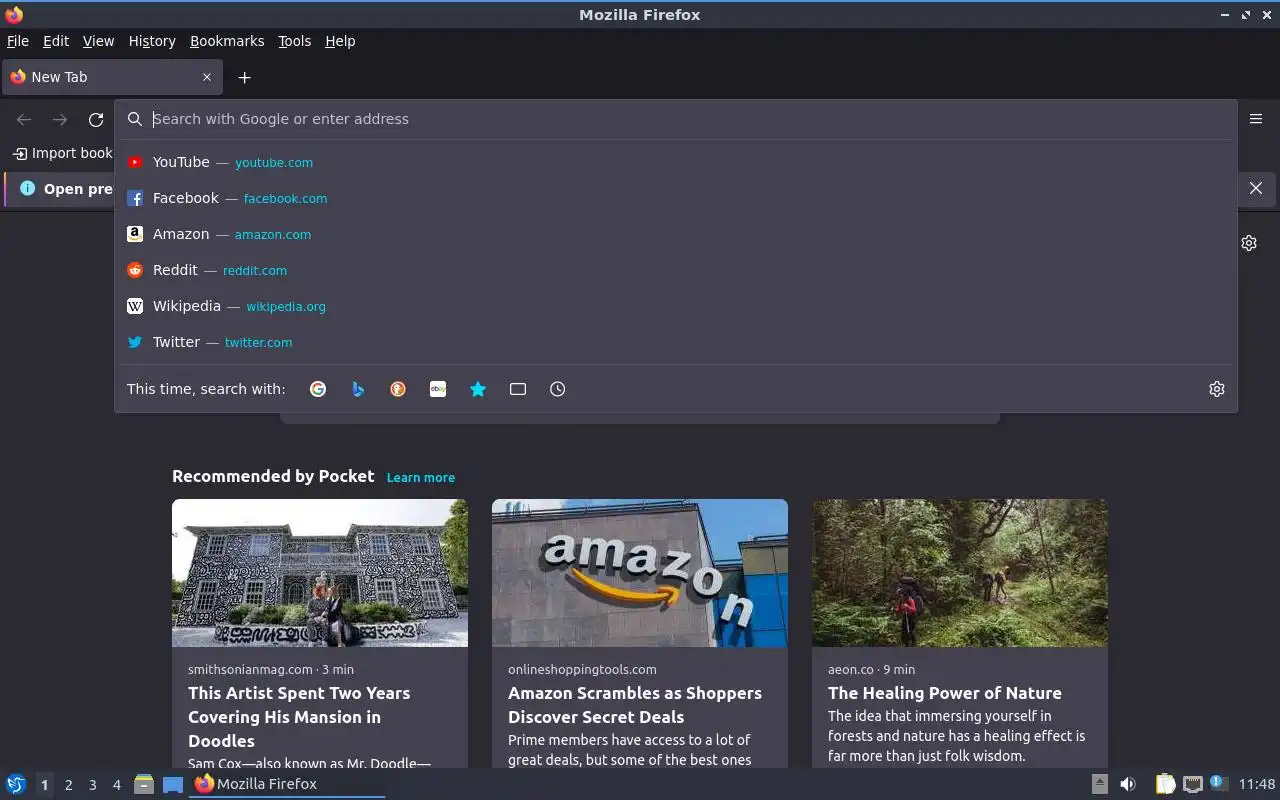The width and height of the screenshot is (1280, 800).
Task: Open the network tray icon
Action: 1192,784
